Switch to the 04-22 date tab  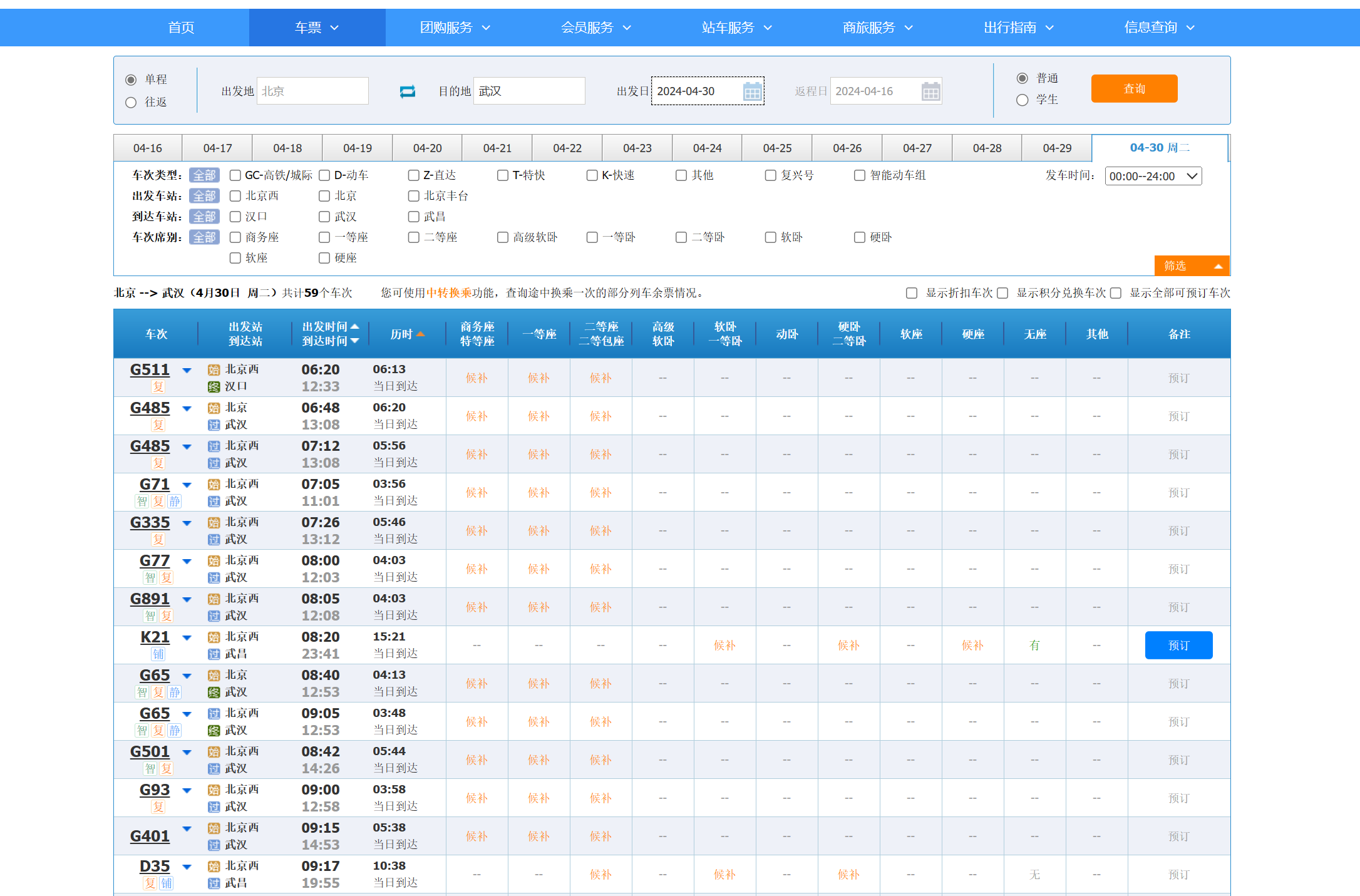(567, 148)
